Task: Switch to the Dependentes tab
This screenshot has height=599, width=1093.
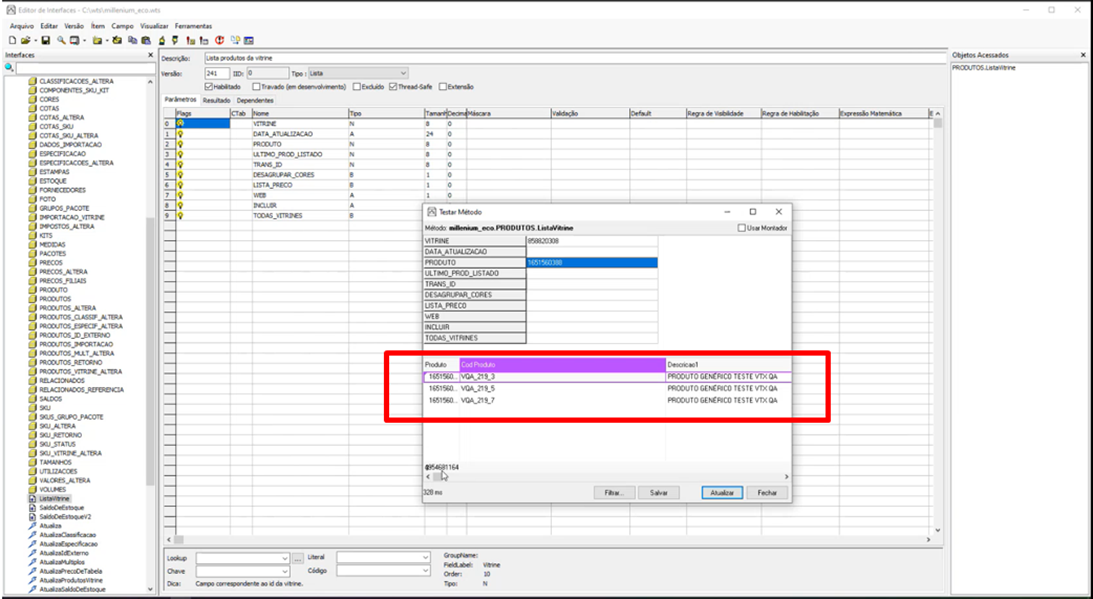Action: pyautogui.click(x=255, y=100)
